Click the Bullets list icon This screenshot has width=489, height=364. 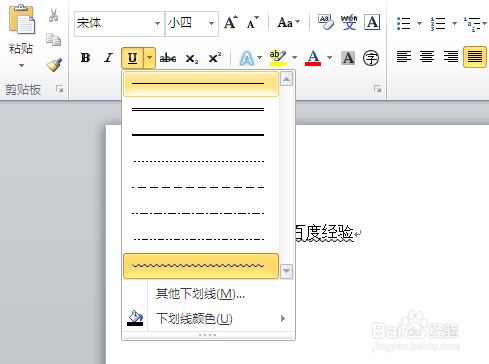tap(404, 23)
